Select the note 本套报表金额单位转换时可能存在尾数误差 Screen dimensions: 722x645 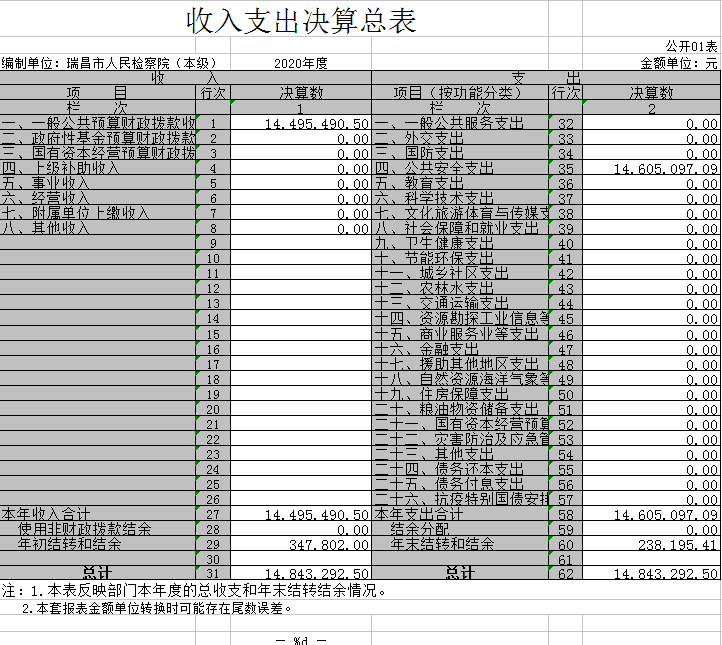click(159, 609)
